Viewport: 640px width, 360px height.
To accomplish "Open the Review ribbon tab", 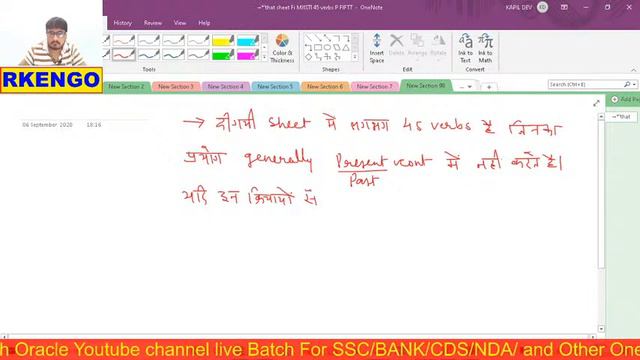I will point(153,23).
